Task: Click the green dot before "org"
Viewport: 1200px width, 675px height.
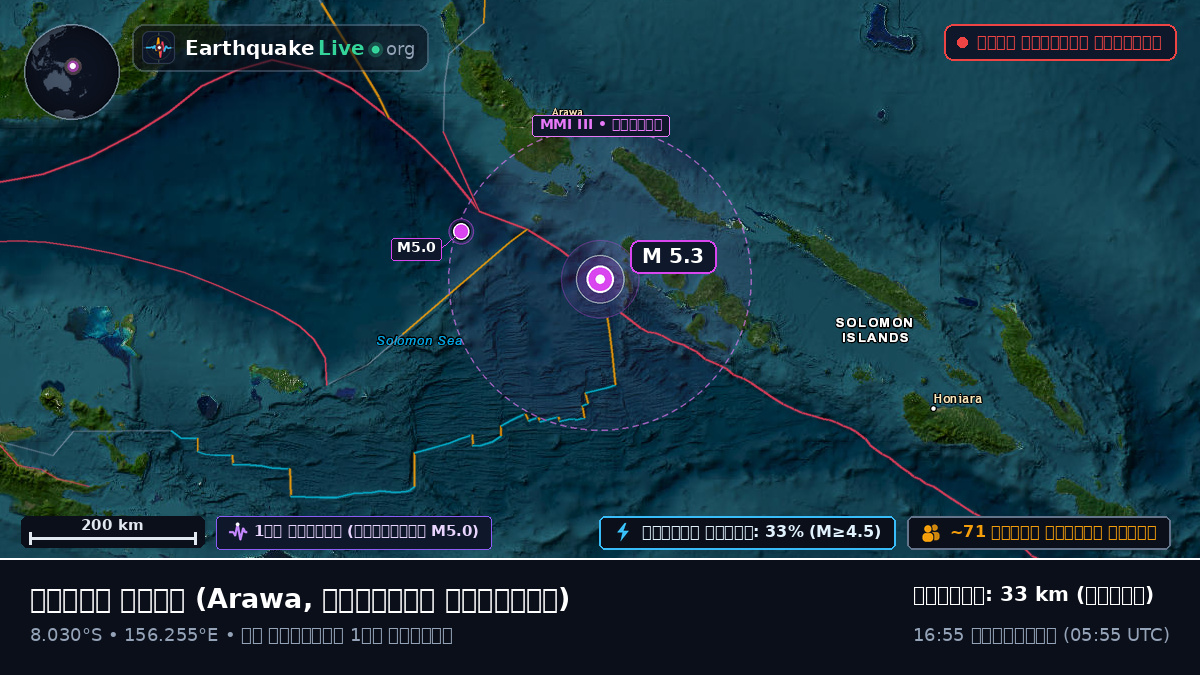Action: (375, 49)
